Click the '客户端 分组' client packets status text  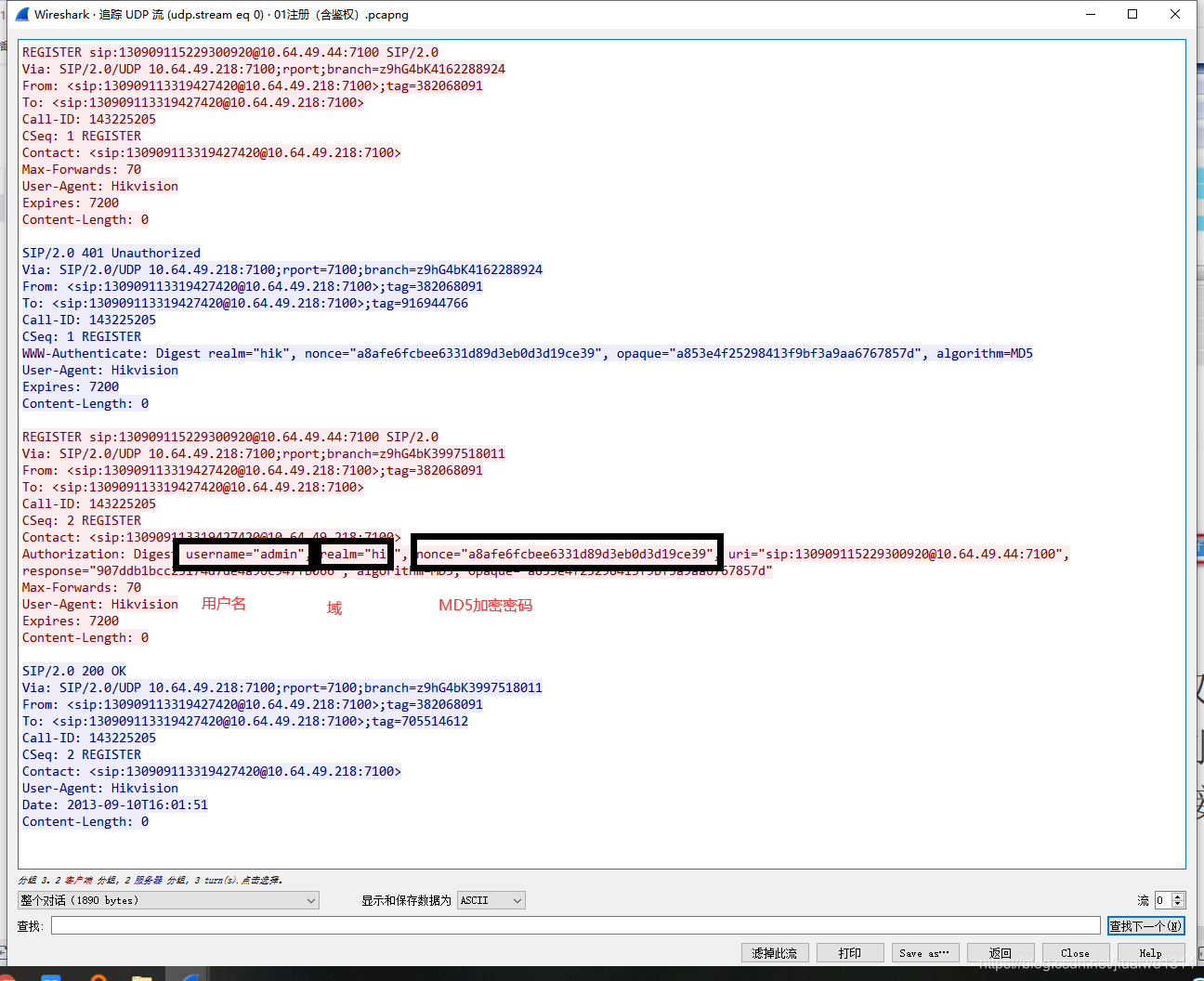(91, 880)
